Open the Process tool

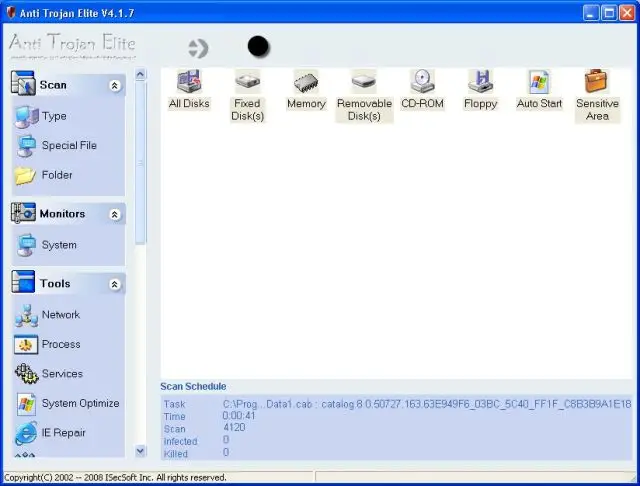pos(47,345)
